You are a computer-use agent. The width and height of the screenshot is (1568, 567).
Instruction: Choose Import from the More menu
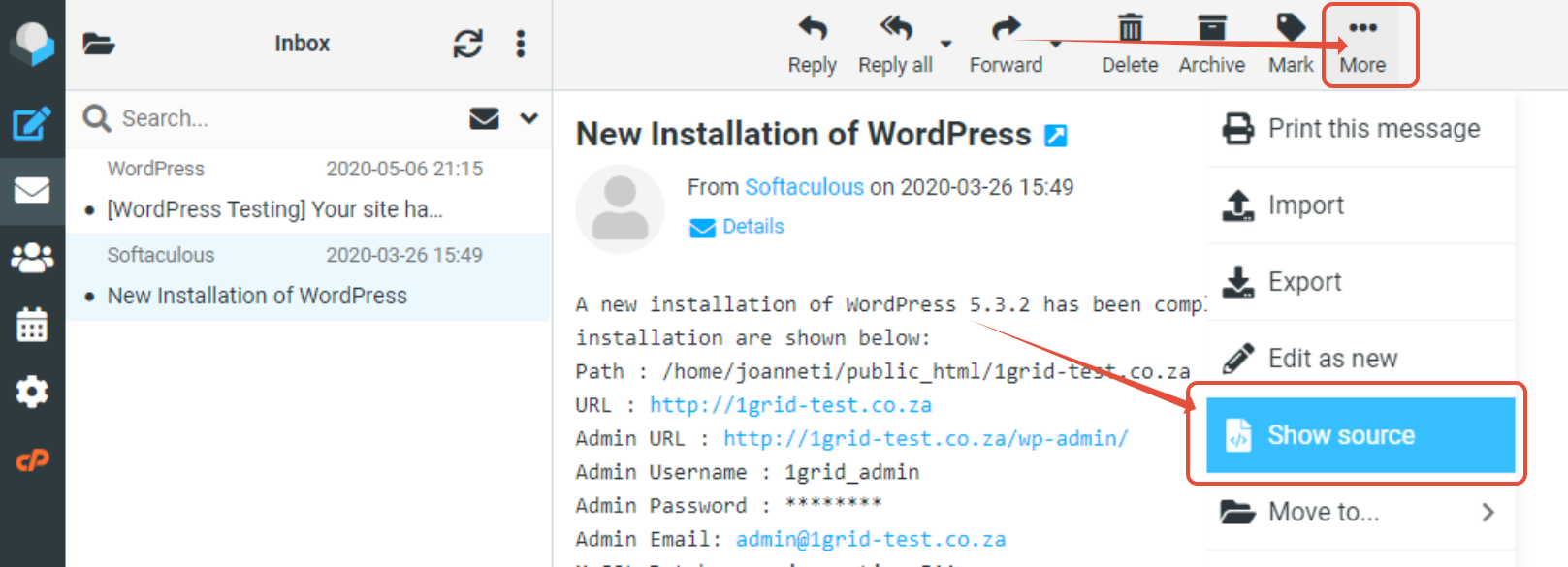tap(1360, 205)
